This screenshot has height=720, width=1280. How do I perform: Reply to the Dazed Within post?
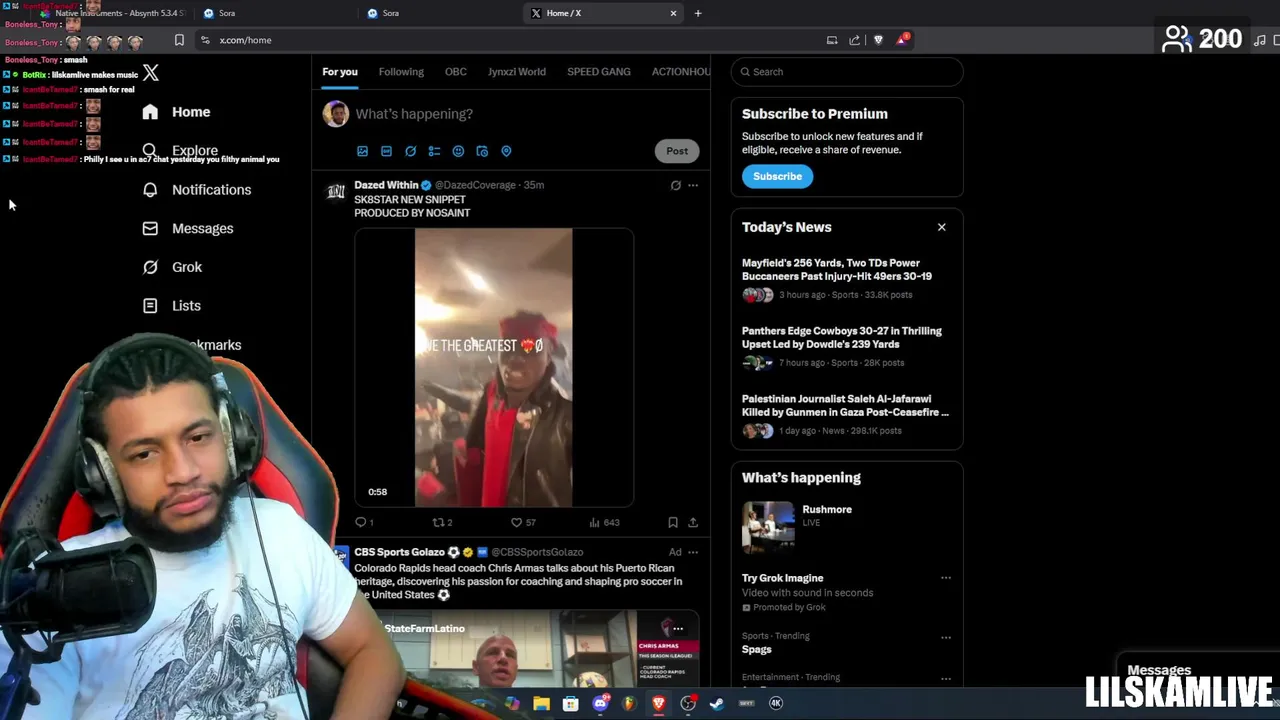pyautogui.click(x=361, y=522)
